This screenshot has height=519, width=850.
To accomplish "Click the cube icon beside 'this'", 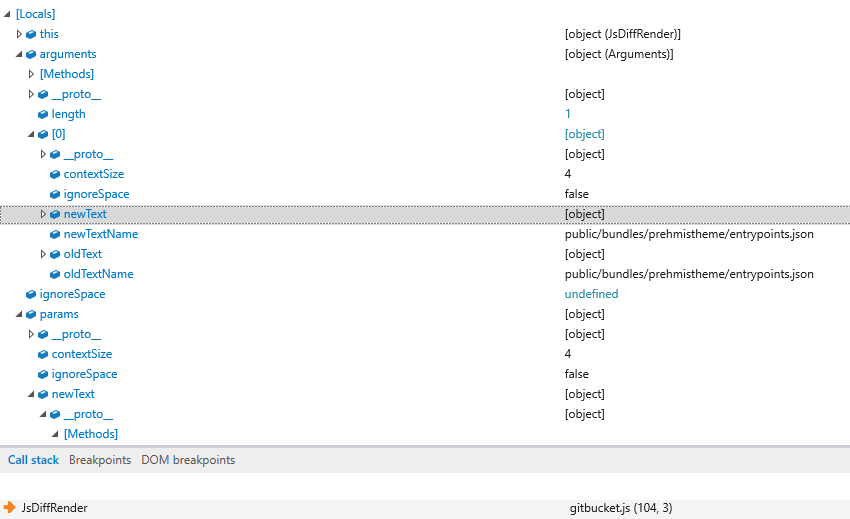I will pos(31,34).
